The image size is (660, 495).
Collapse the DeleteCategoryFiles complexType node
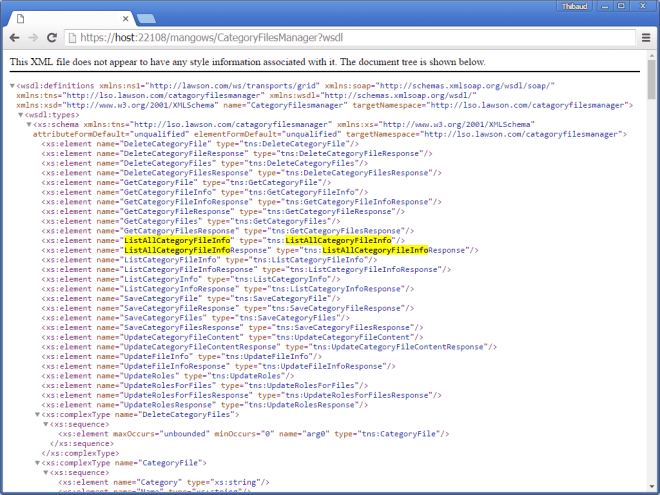(x=37, y=413)
